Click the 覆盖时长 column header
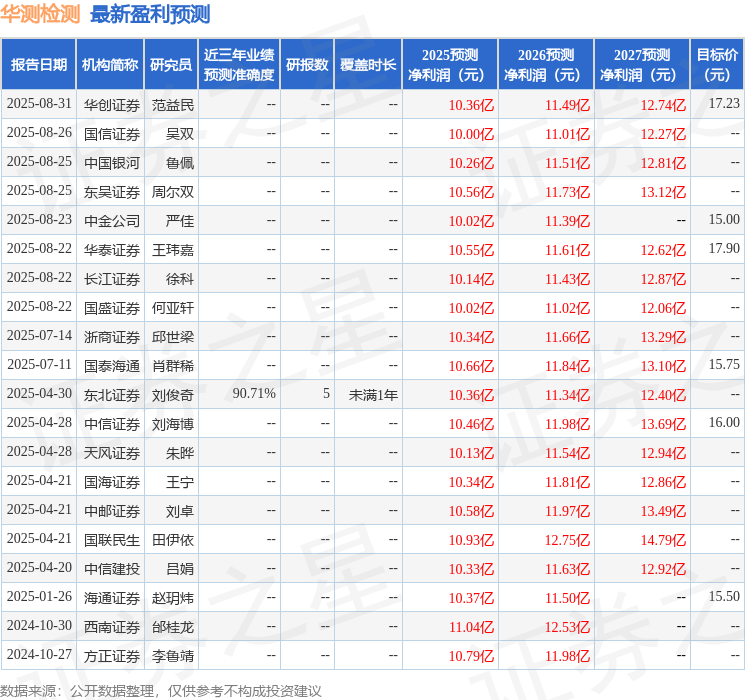 368,65
